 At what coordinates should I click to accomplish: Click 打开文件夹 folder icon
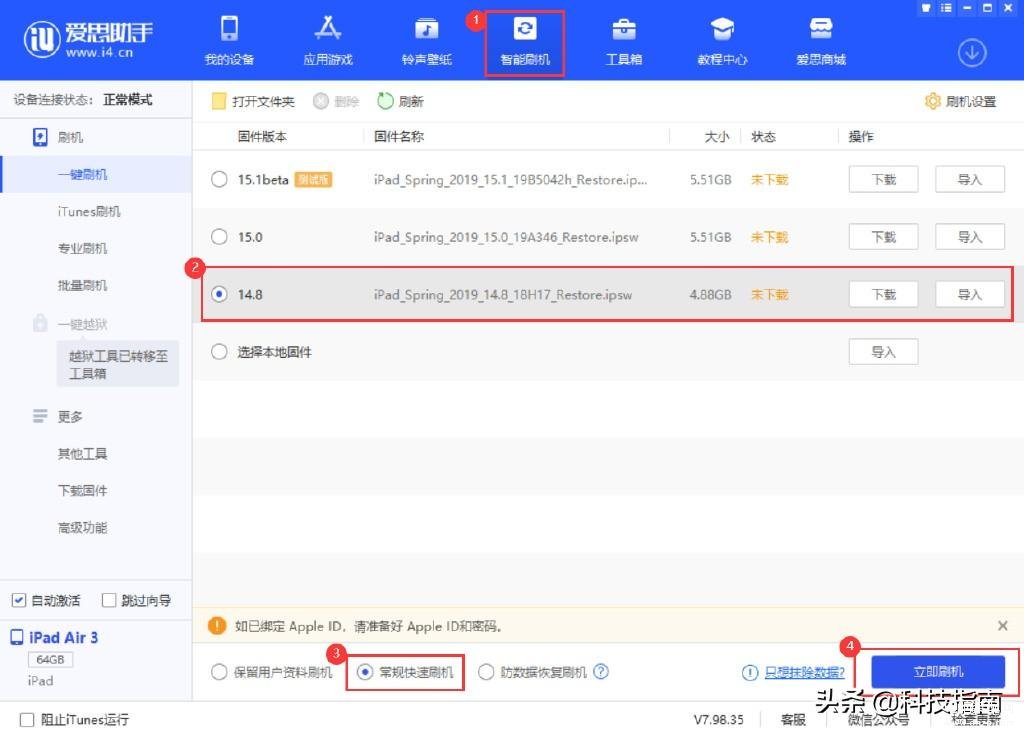click(219, 101)
